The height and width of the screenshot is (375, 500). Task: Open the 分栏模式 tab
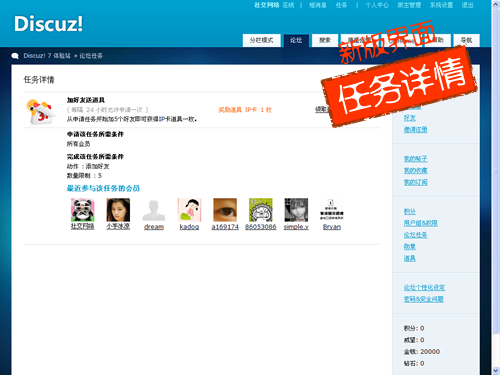pos(261,40)
